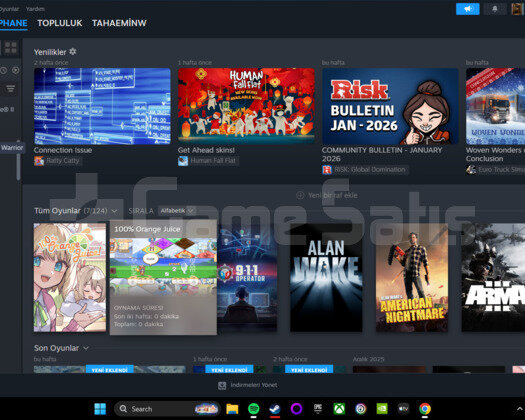Viewport: 525px width, 420px height.
Task: Open the Euro Truck Woven Wonders banner
Action: point(496,106)
